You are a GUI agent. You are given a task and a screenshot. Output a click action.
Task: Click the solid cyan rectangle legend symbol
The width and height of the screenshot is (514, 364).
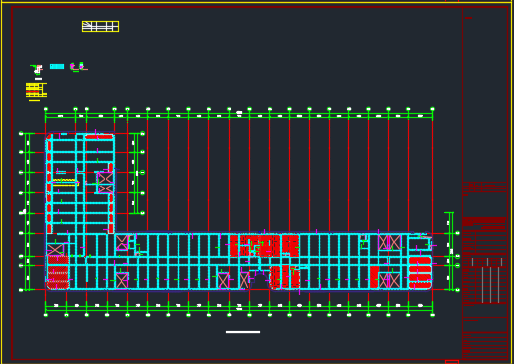point(57,66)
